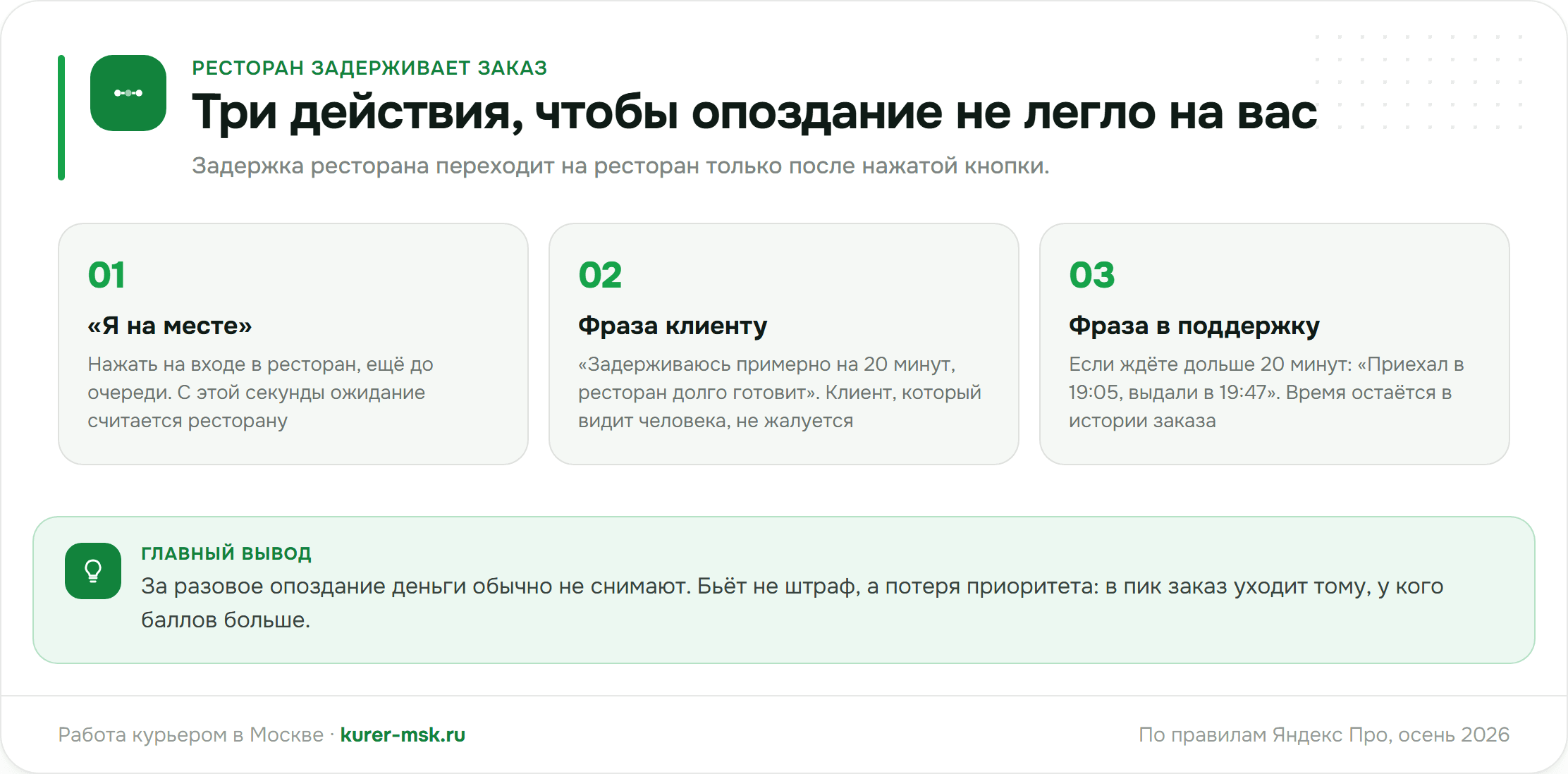
Task: Click the text starting "«Задерживаюсь примерно на 20 минут"
Action: tap(780, 392)
